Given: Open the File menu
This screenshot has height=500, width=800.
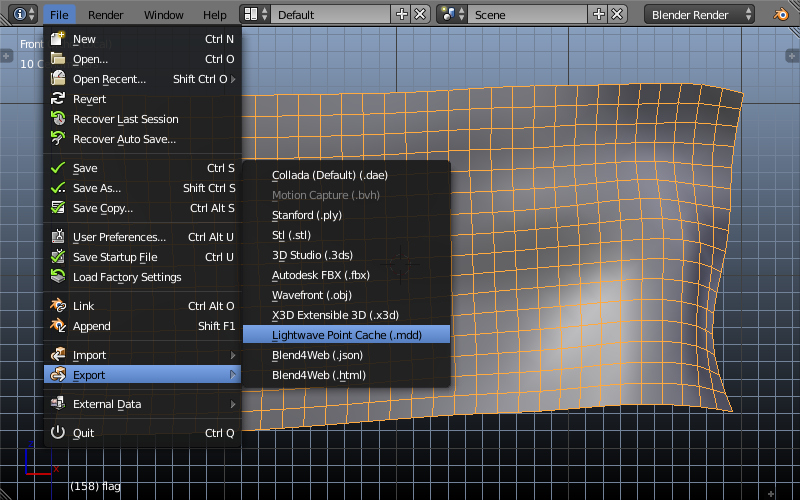Looking at the screenshot, I should click(59, 15).
